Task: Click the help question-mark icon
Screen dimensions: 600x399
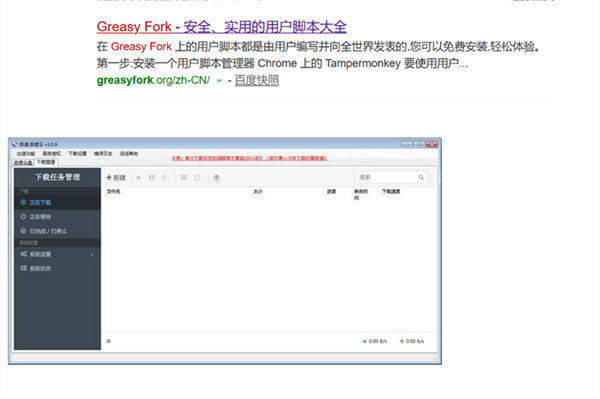Action: [217, 178]
